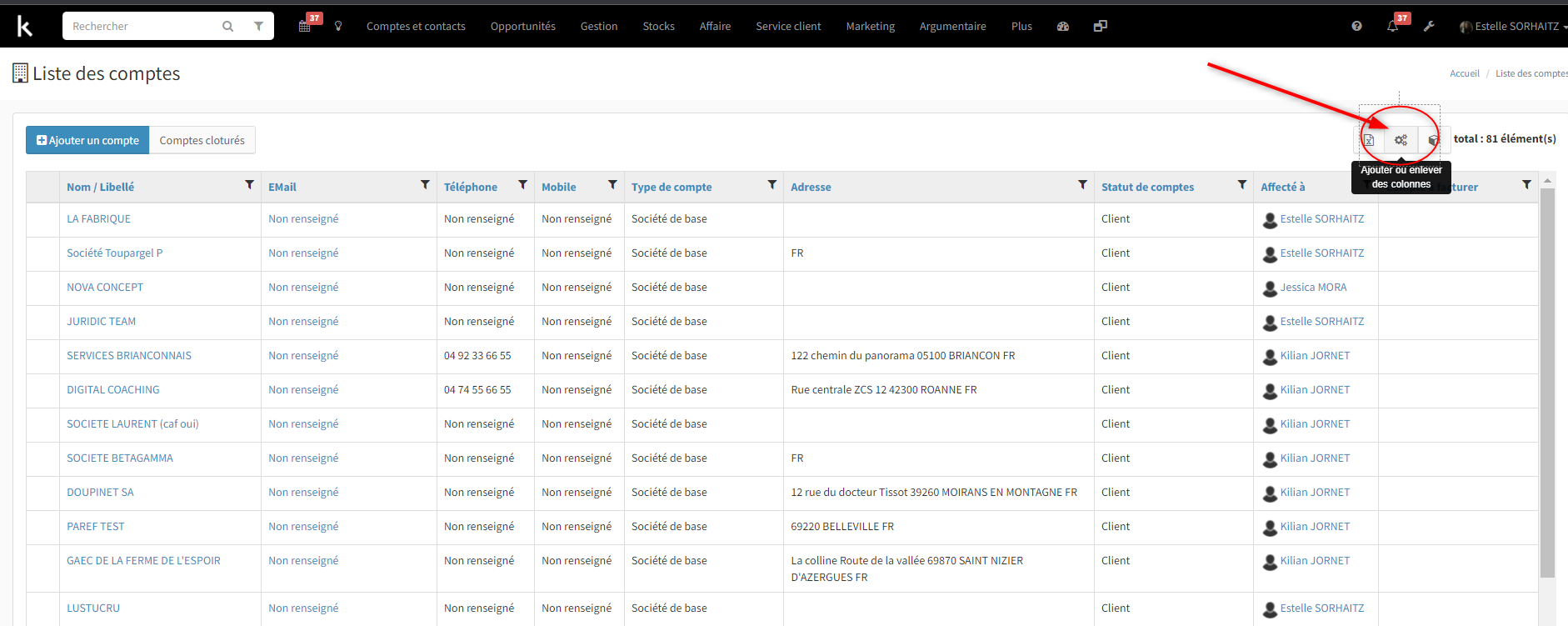The width and height of the screenshot is (1568, 626).
Task: Open the LA FABRIQUE account
Action: coord(98,219)
